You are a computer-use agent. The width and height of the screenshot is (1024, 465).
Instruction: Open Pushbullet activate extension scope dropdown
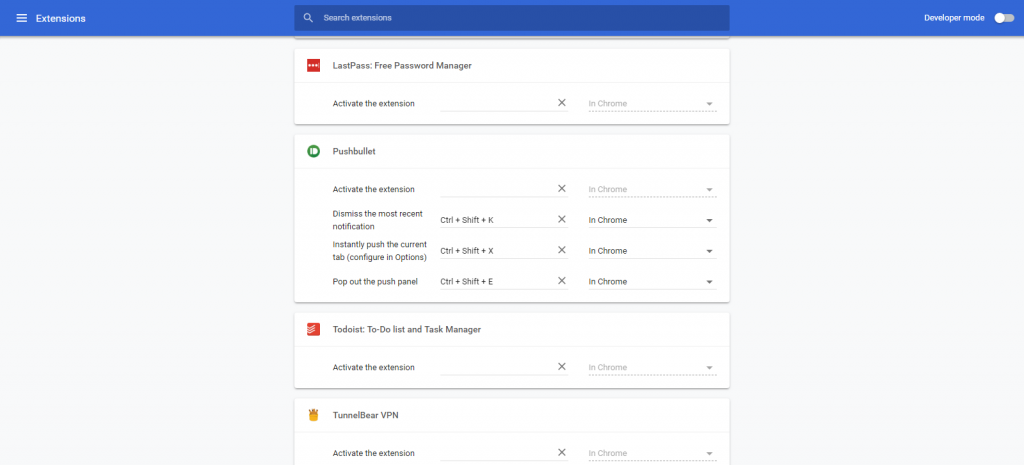tap(652, 189)
